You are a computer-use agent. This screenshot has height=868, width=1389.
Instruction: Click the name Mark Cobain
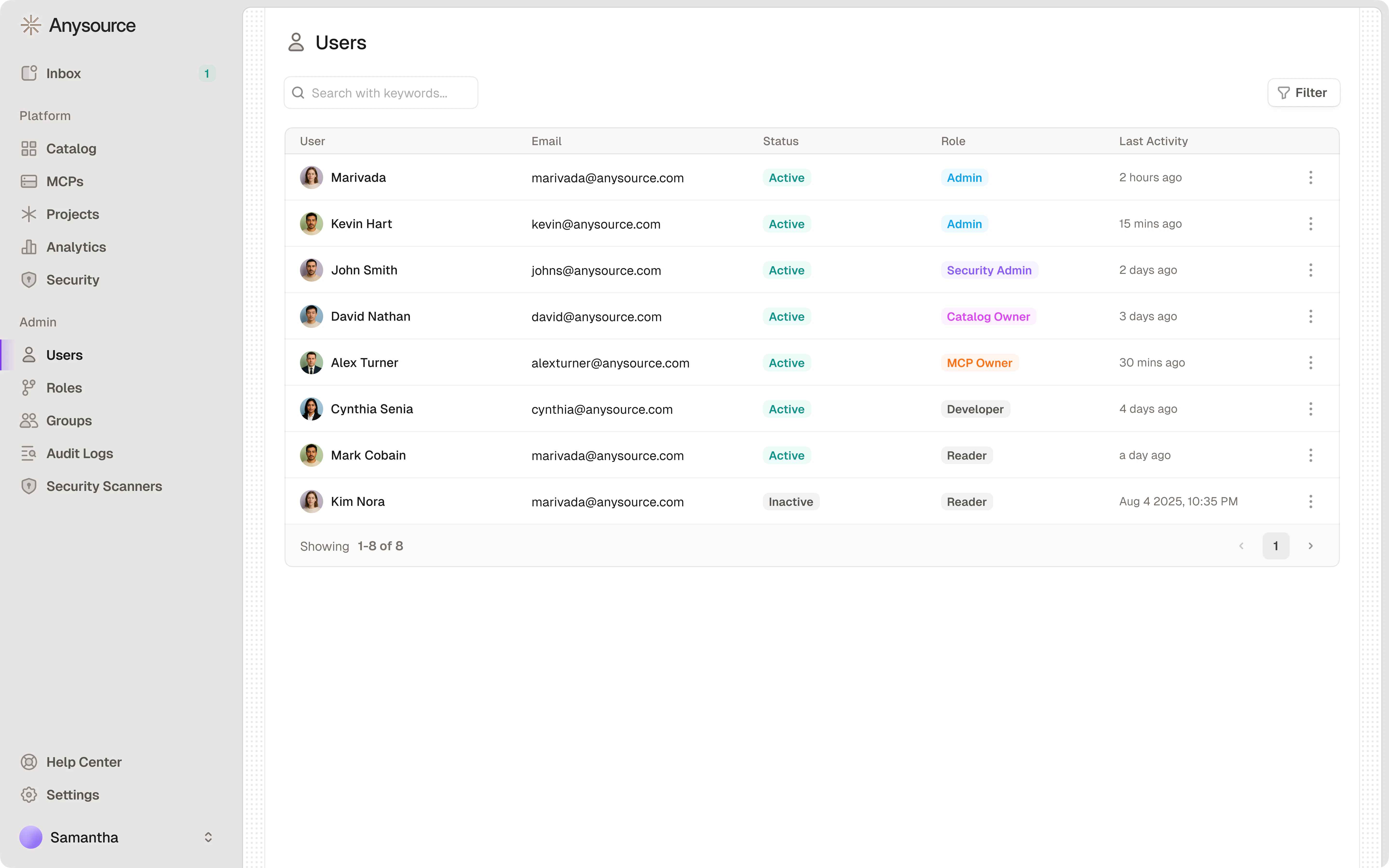tap(368, 455)
